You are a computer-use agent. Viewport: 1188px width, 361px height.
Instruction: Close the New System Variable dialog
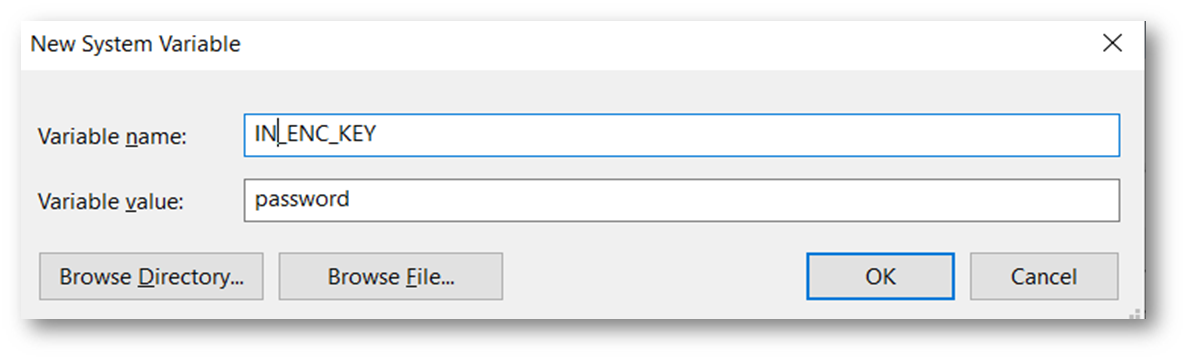pos(1111,43)
